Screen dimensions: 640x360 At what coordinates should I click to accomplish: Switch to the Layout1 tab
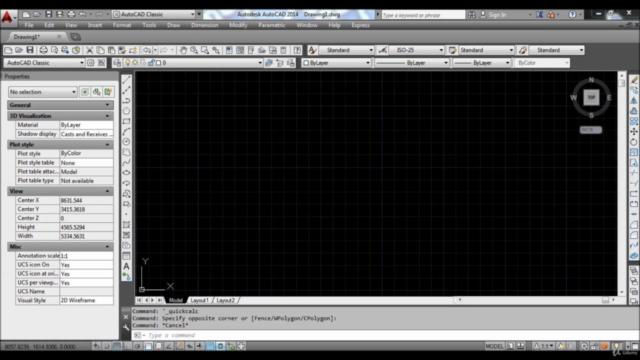pyautogui.click(x=200, y=300)
